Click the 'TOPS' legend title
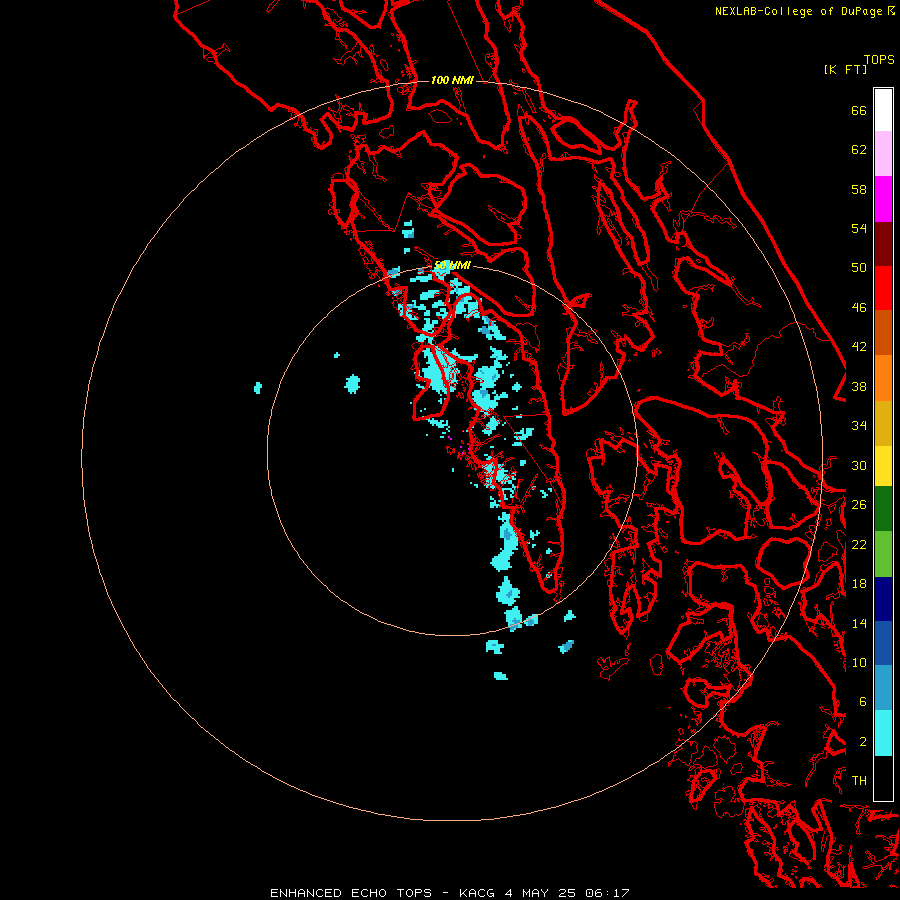This screenshot has height=900, width=900. (879, 60)
